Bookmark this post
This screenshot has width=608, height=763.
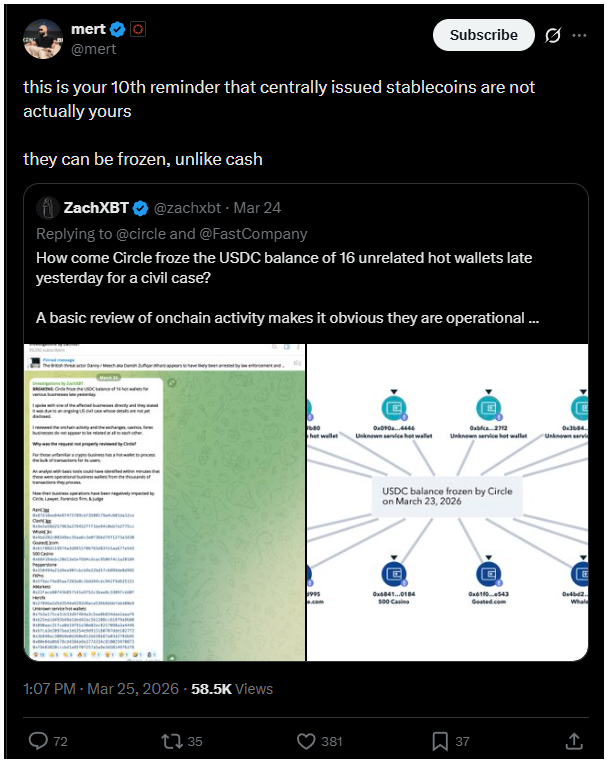click(x=440, y=741)
